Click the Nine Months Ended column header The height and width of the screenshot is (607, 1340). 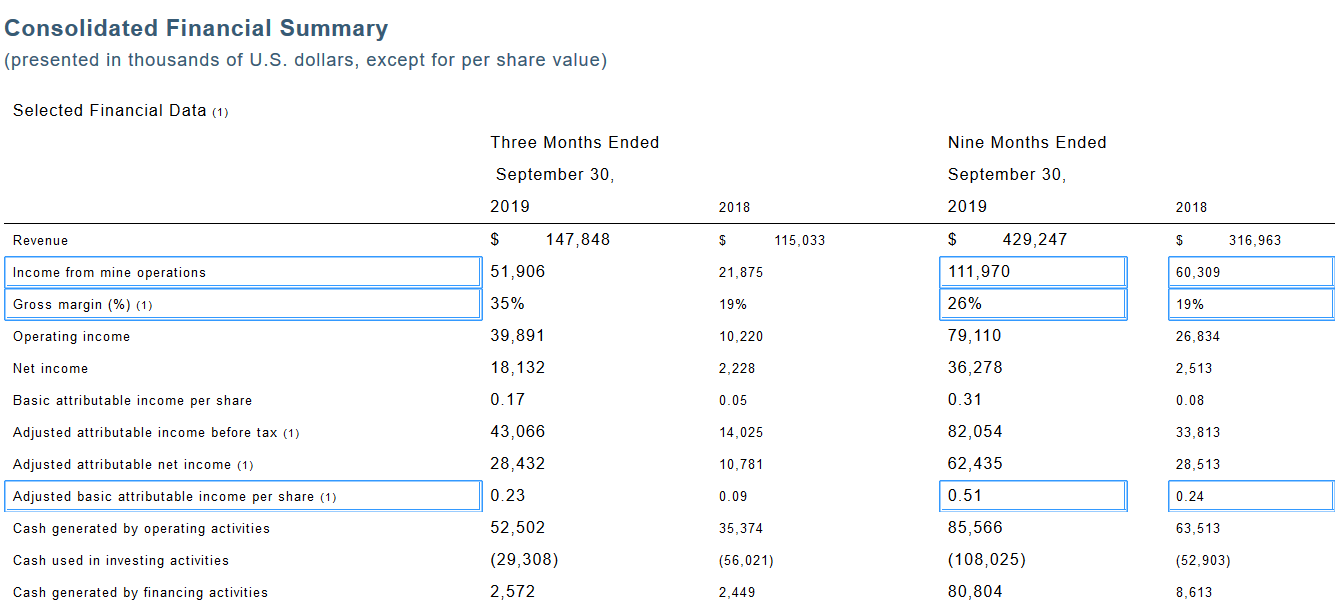1027,143
